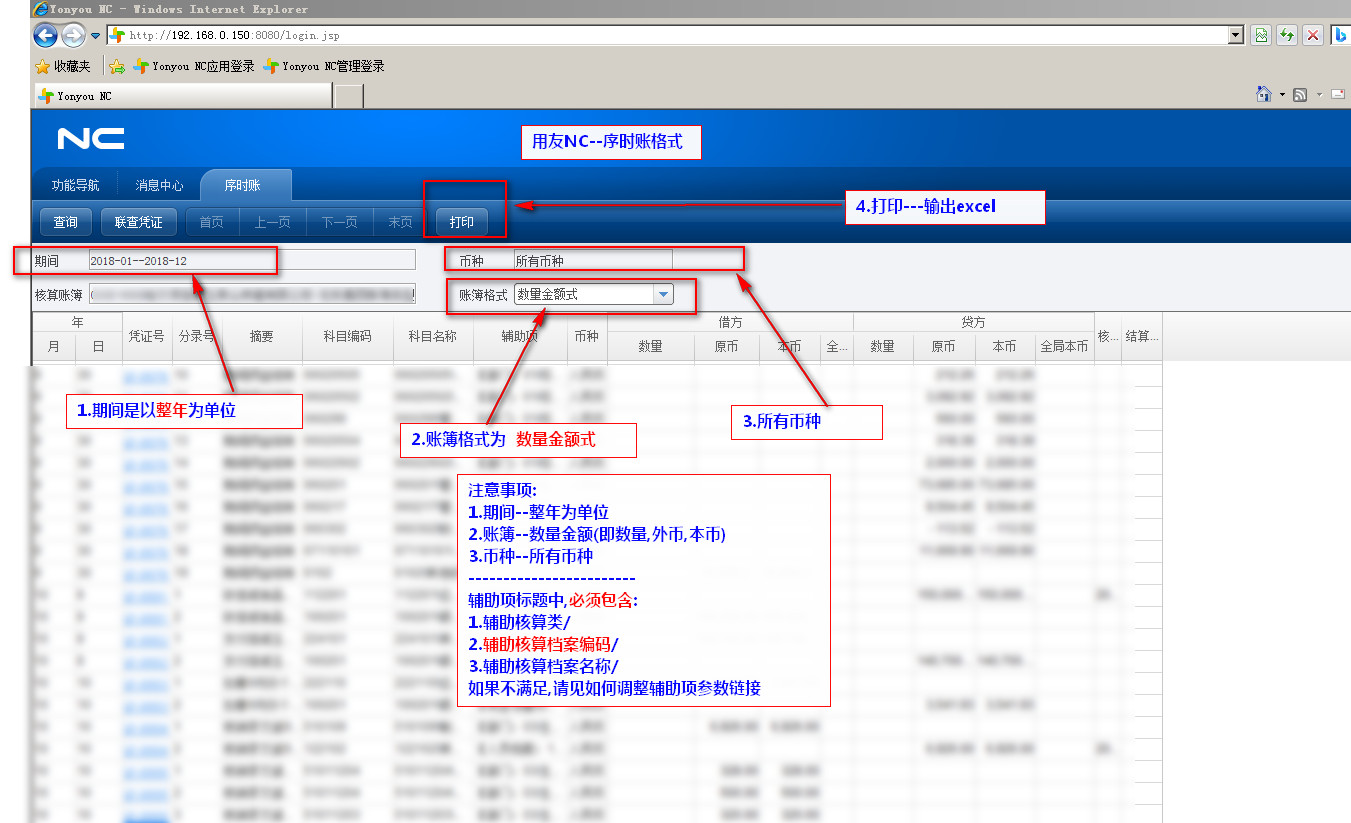Click the Add to Favorites Bar star icon
1351x823 pixels.
tap(117, 67)
